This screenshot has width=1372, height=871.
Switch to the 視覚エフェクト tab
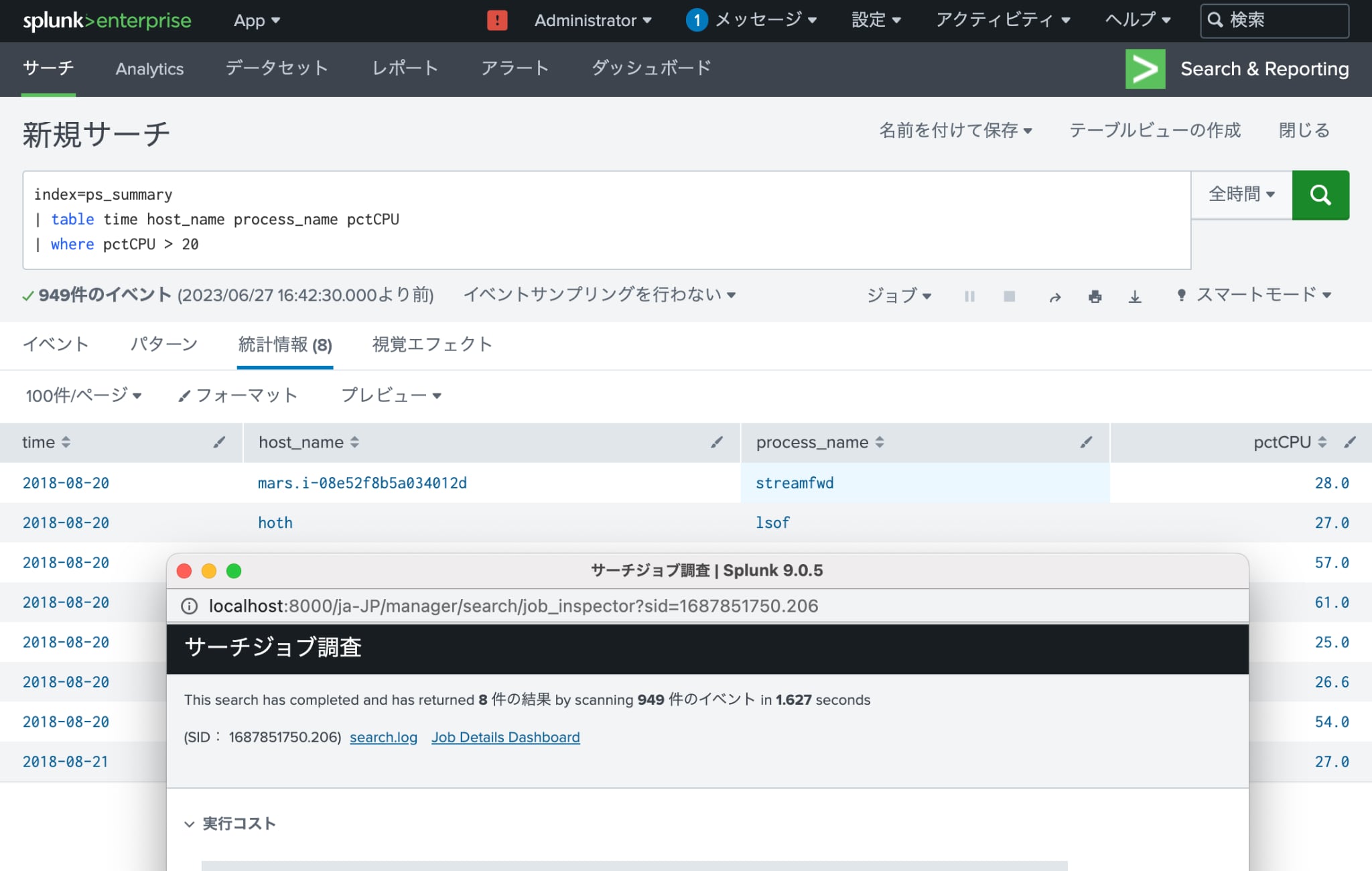[x=432, y=344]
